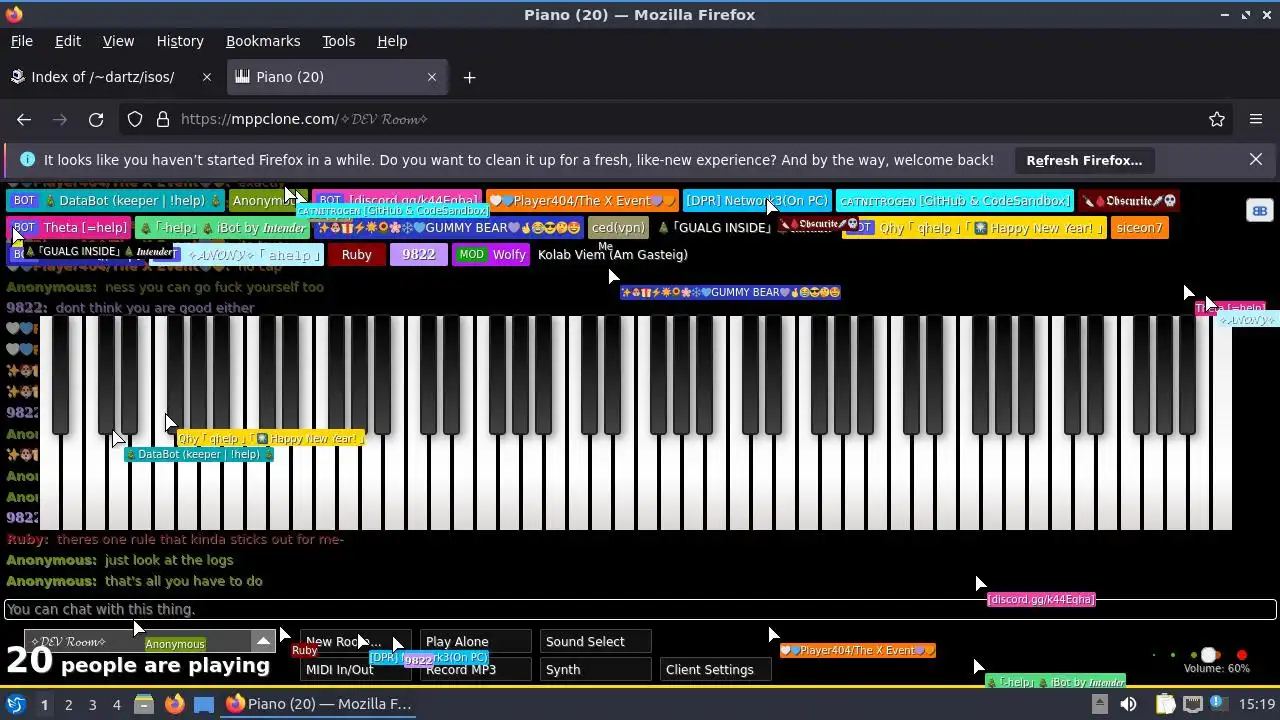Close the Index of /~dartz/isos/ tab
Viewport: 1280px width, 720px height.
(x=207, y=77)
